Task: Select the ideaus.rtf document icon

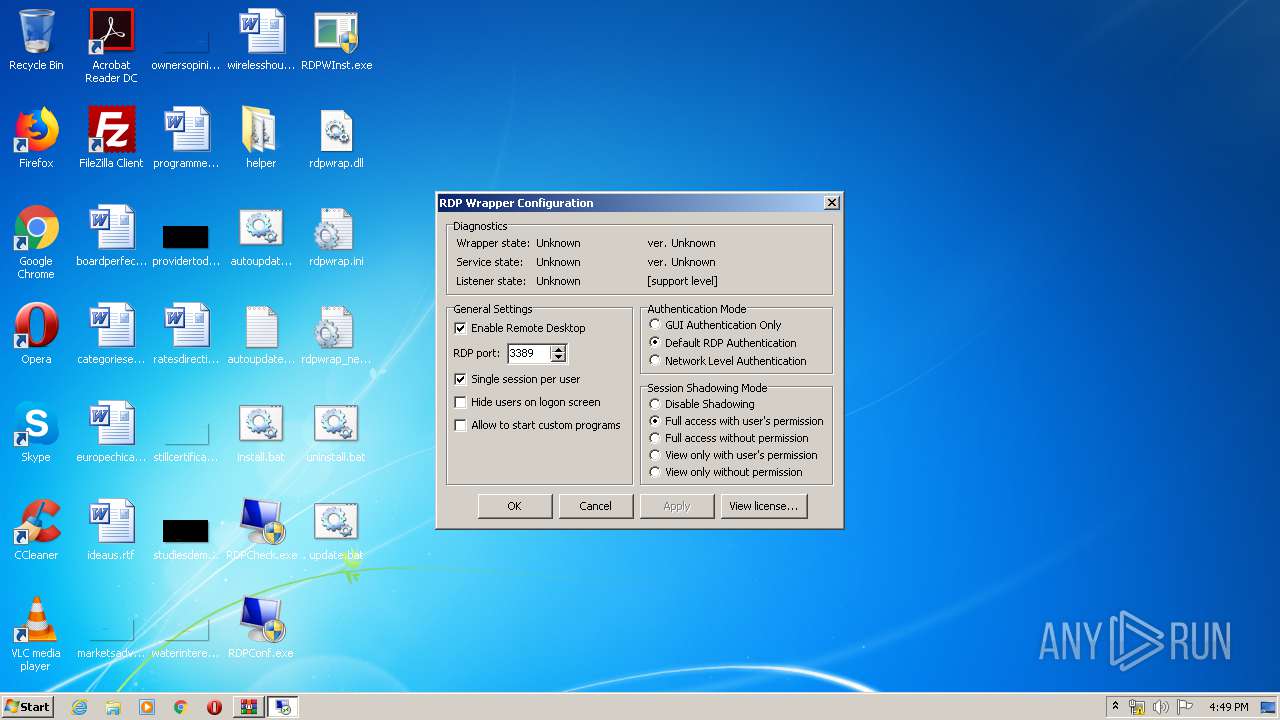Action: [111, 530]
